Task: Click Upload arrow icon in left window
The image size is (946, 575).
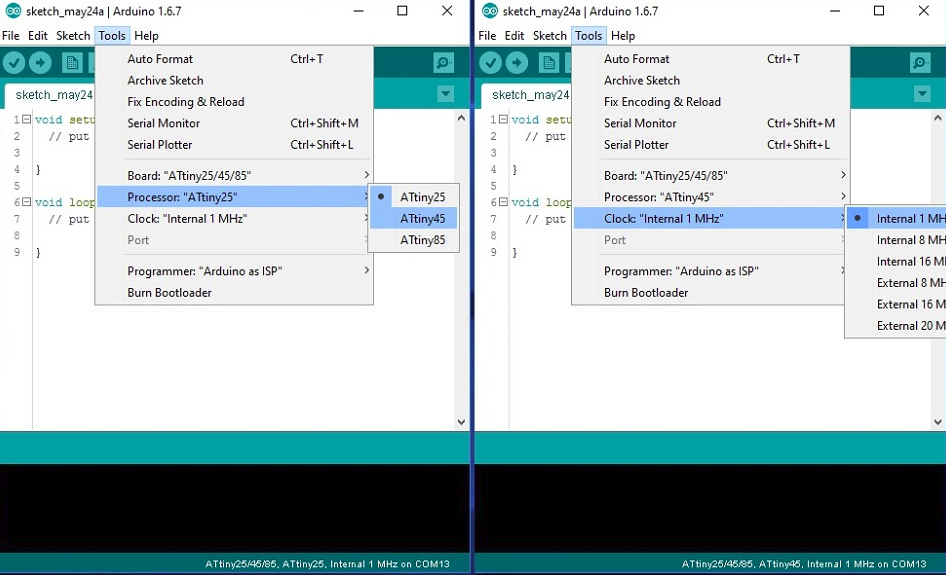Action: pos(40,62)
